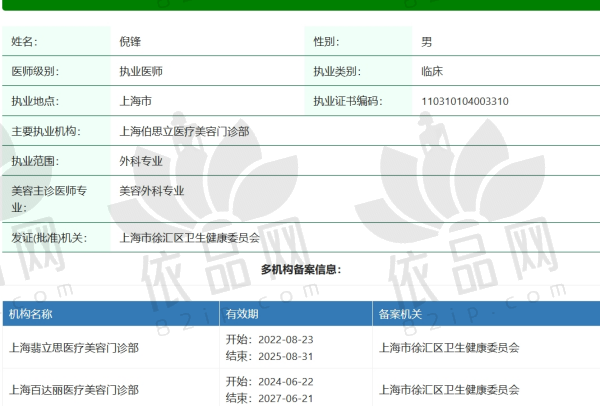
Task: Select the level value 执业医师
Action: pos(141,71)
